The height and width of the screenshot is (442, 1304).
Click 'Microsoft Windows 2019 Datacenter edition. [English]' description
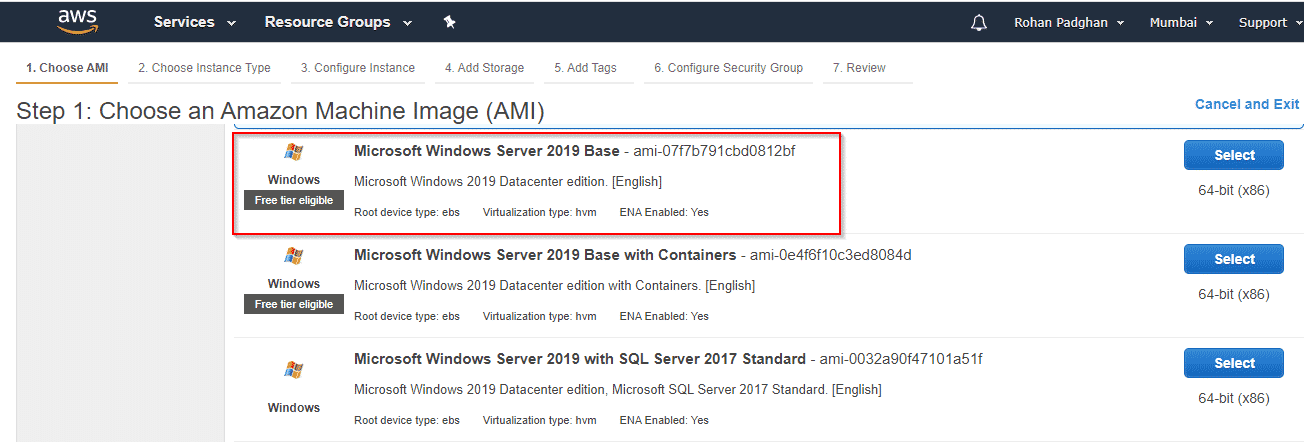[x=508, y=182]
